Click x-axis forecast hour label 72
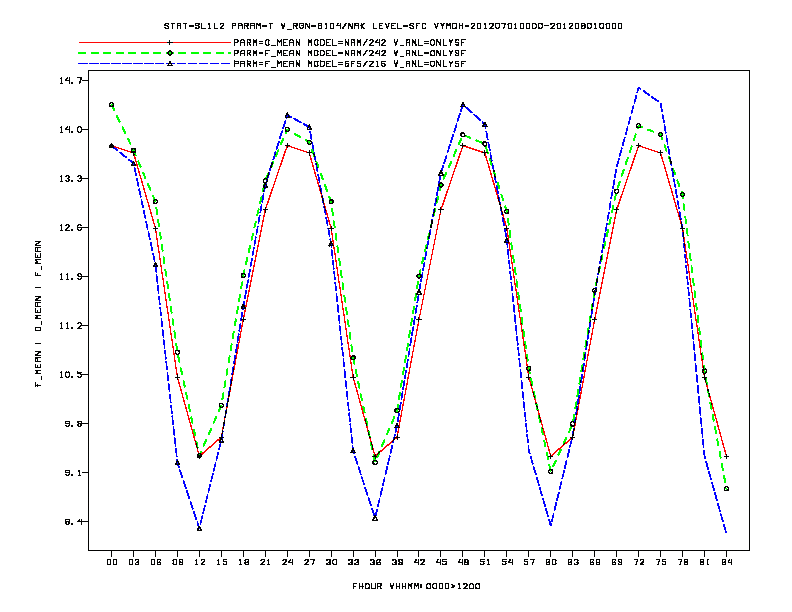The height and width of the screenshot is (612, 792). 638,562
